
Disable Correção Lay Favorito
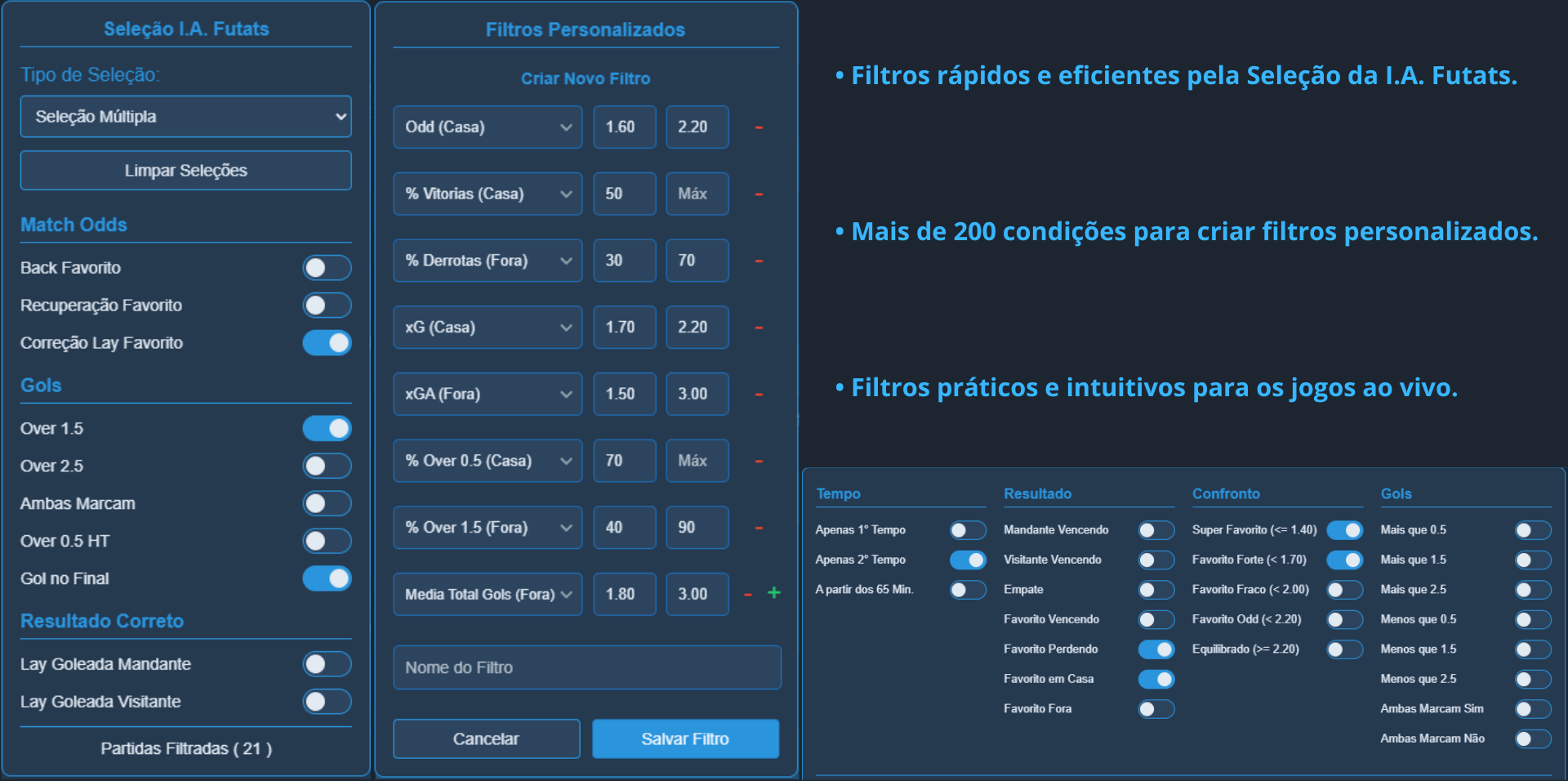click(327, 343)
